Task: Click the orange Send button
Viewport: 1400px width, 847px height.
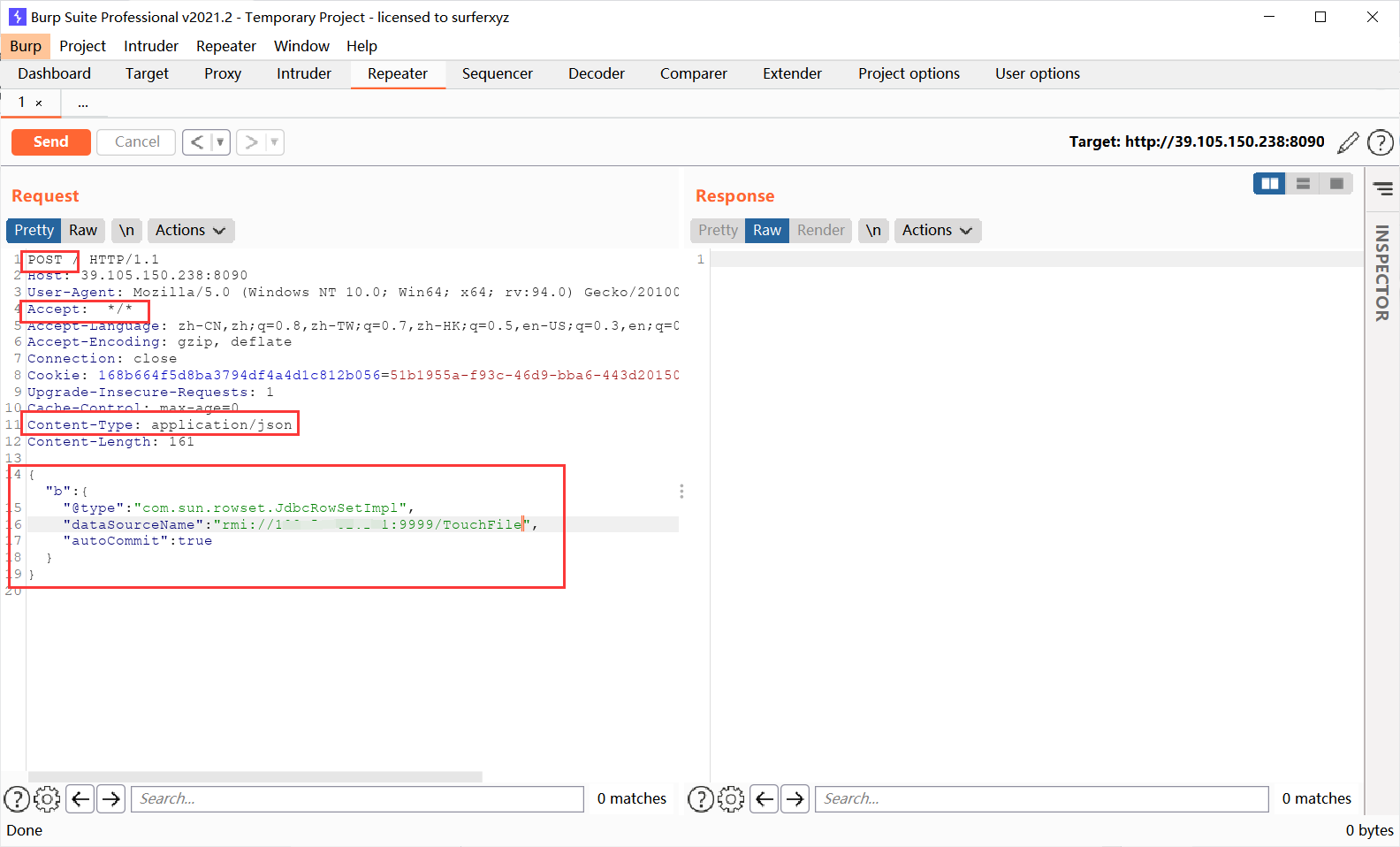Action: (x=51, y=142)
